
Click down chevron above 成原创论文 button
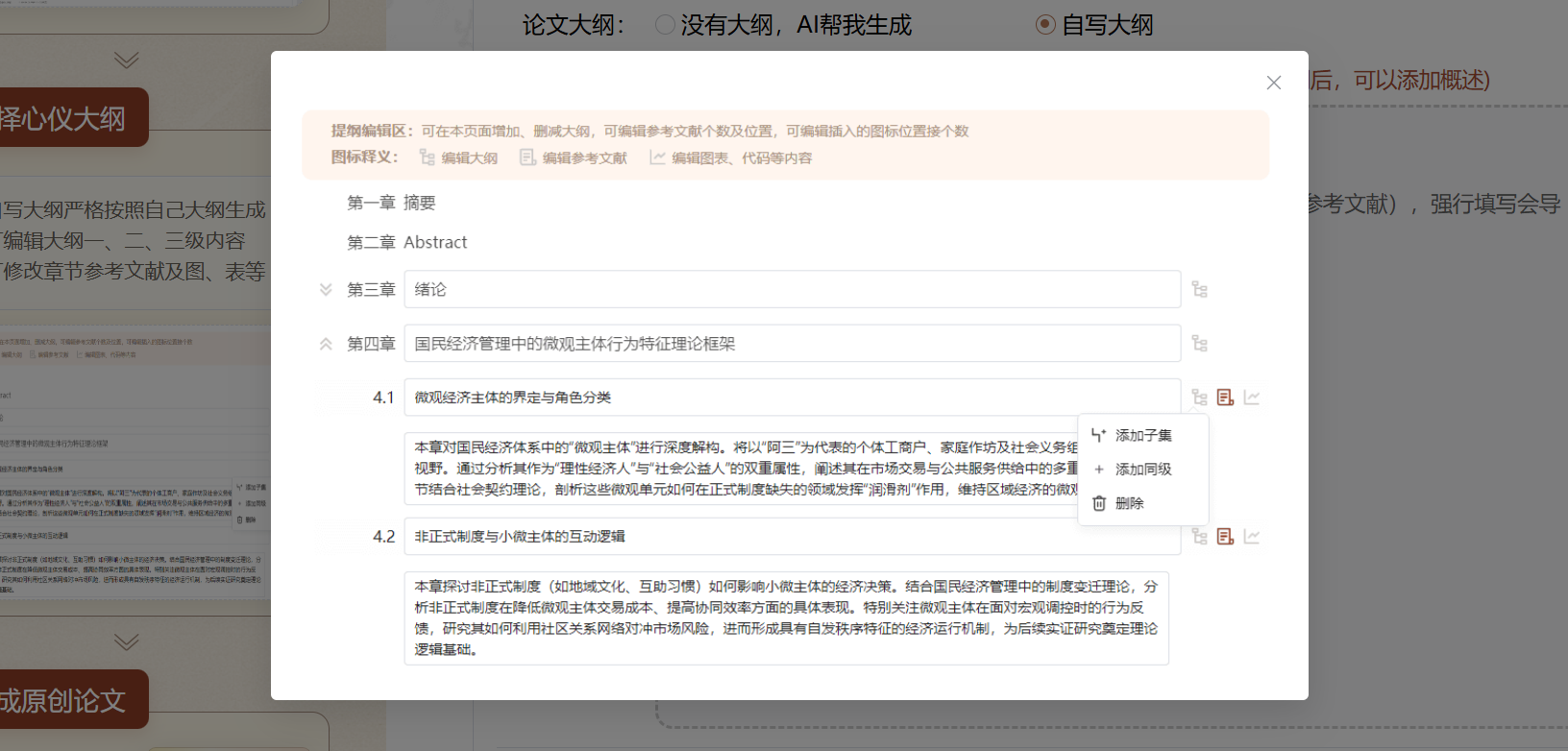tap(126, 642)
